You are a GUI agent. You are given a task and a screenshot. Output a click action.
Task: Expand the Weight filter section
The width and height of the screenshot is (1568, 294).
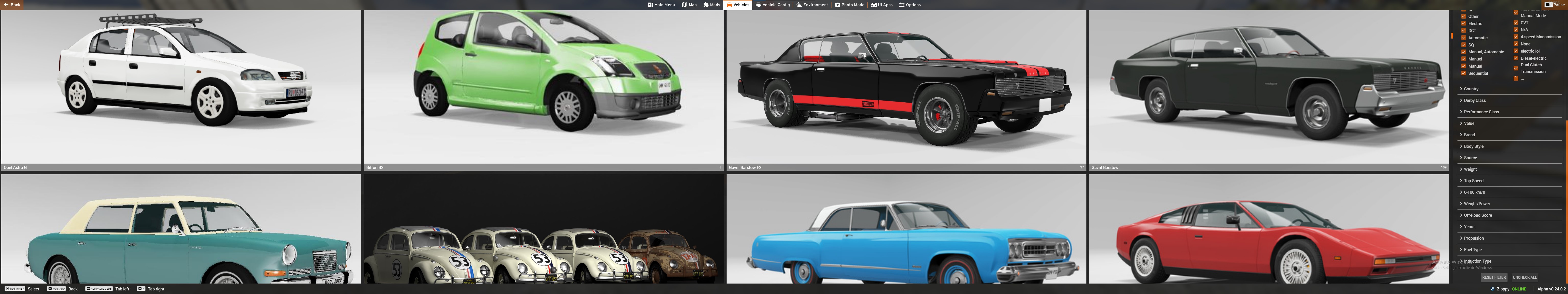coord(1510,169)
